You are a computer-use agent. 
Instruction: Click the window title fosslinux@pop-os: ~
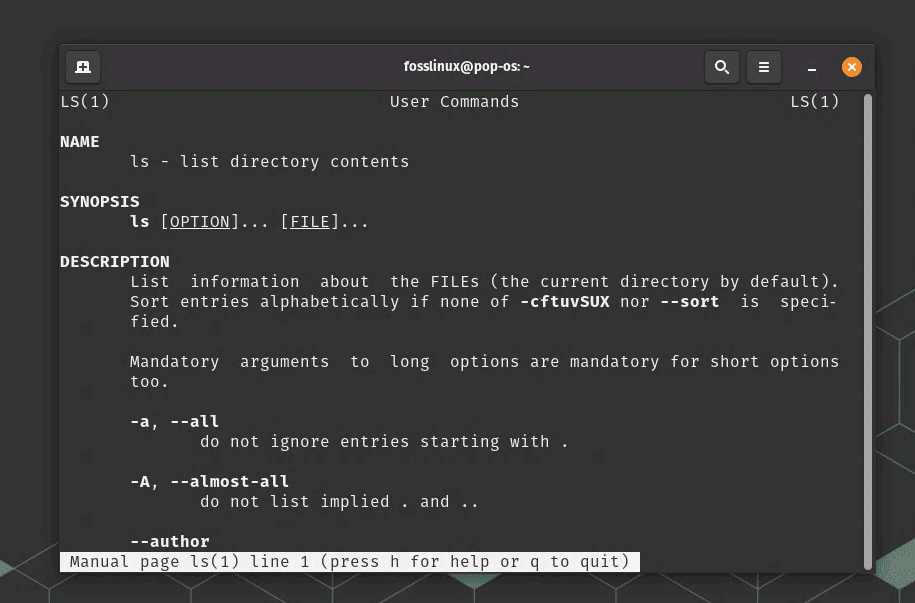(x=466, y=67)
